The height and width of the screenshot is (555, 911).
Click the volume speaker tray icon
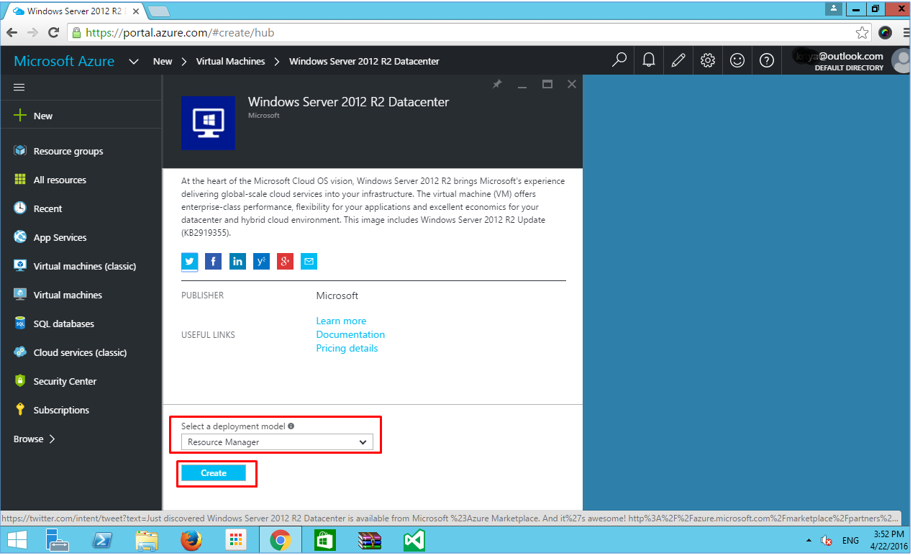pyautogui.click(x=826, y=540)
